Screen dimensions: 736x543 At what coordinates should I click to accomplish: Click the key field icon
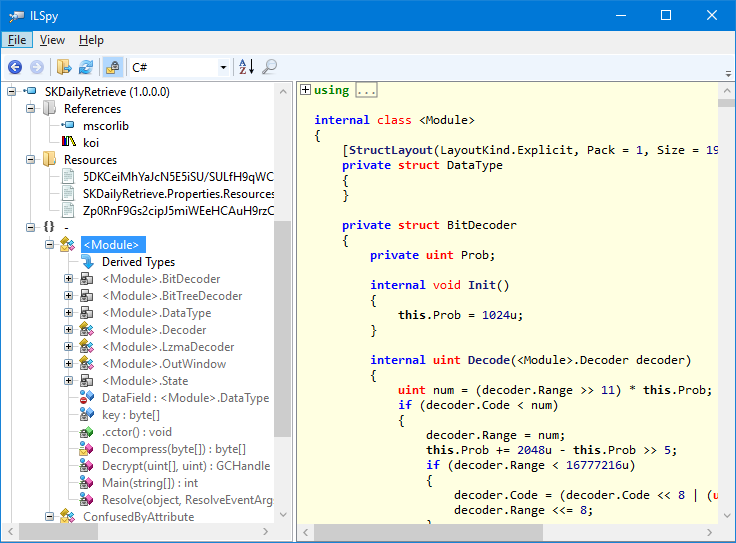point(86,414)
